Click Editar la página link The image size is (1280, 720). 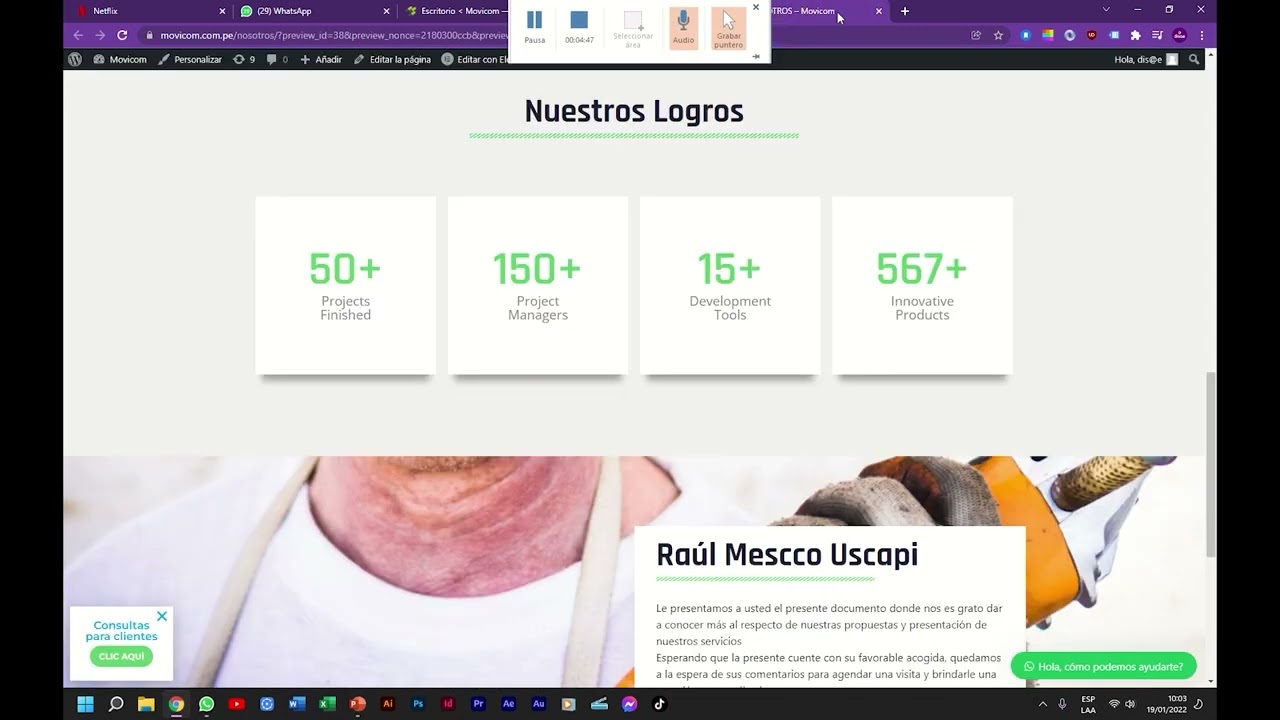point(392,59)
